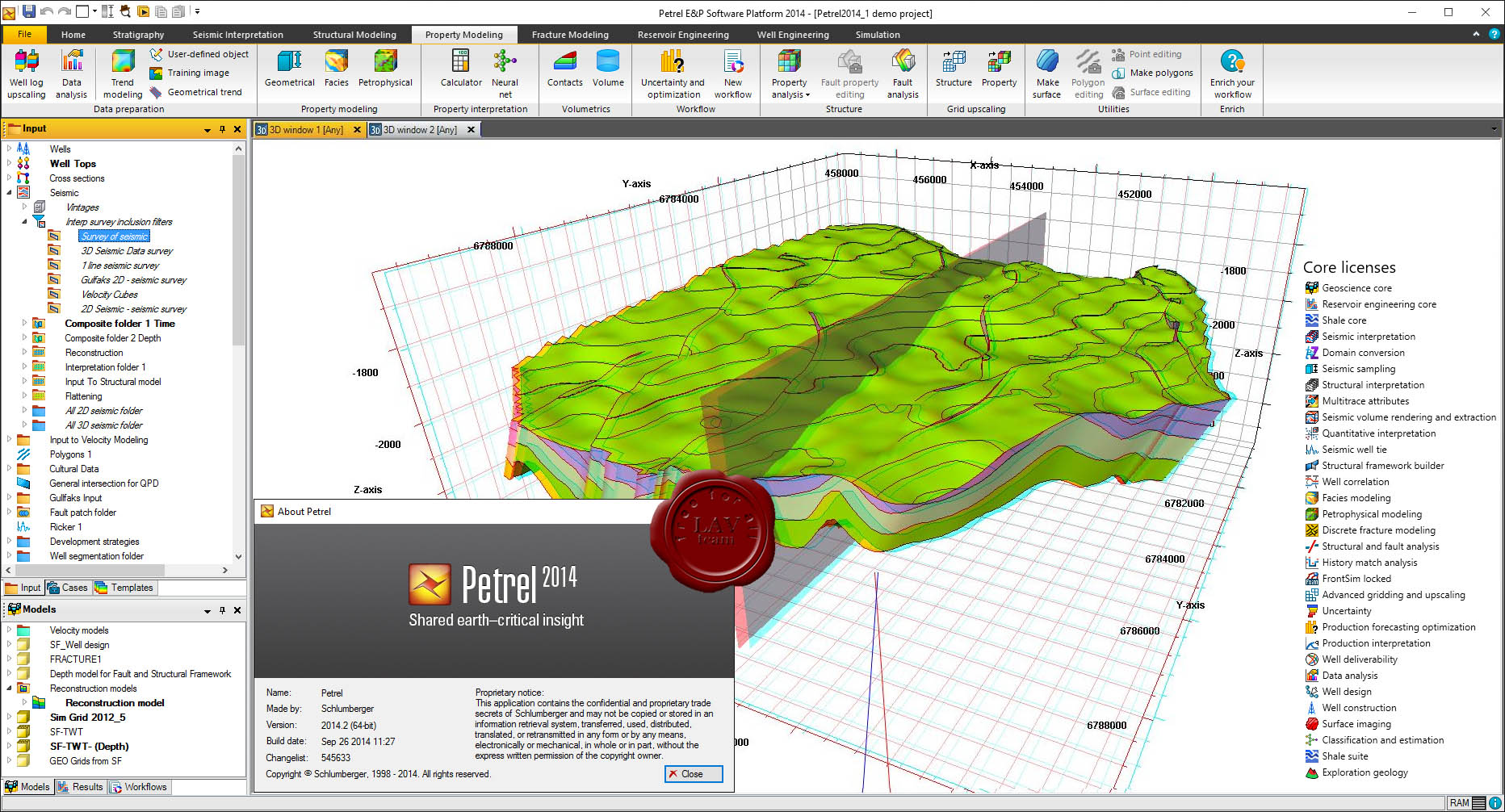This screenshot has width=1505, height=812.
Task: Click the Undo icon in title bar
Action: coord(47,11)
